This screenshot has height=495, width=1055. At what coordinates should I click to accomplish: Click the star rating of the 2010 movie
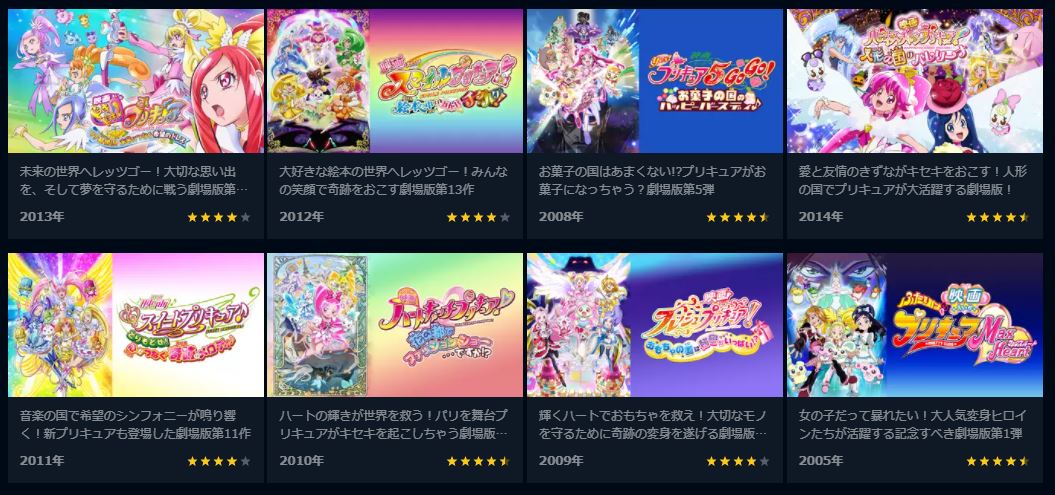[478, 461]
